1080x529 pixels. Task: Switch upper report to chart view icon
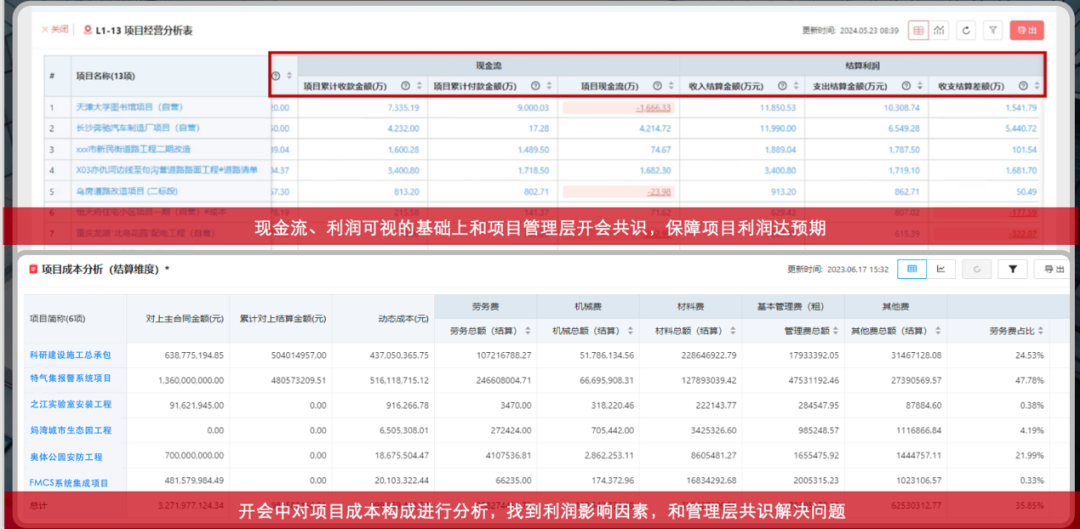[939, 30]
